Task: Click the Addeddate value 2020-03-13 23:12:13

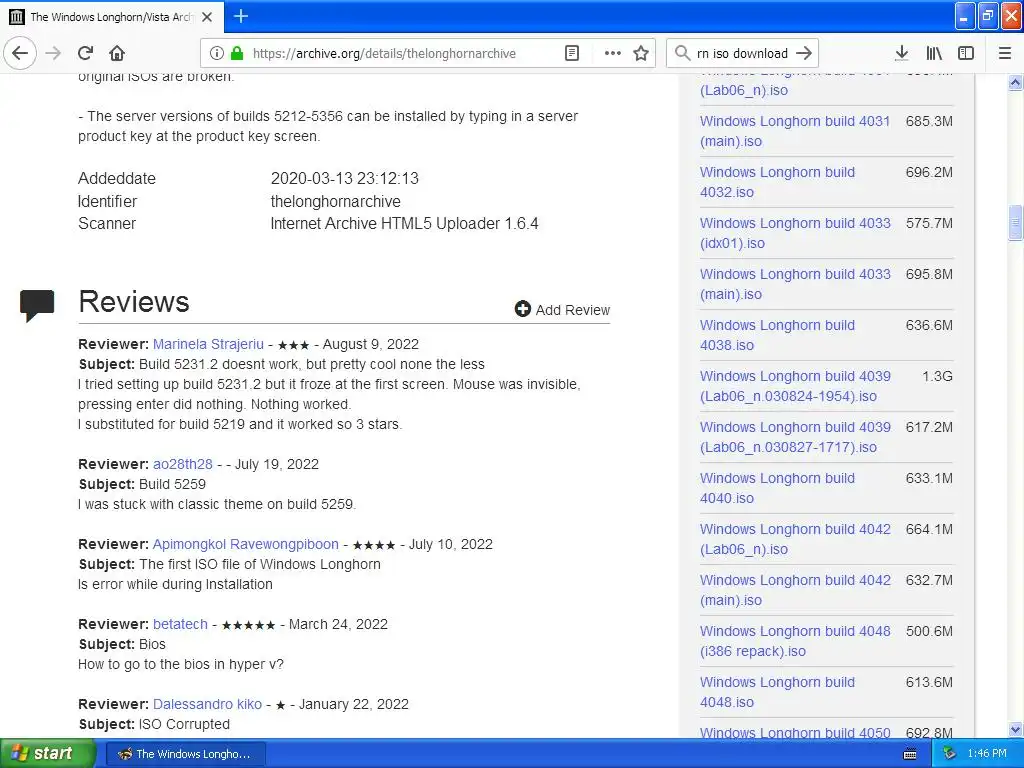Action: coord(345,178)
